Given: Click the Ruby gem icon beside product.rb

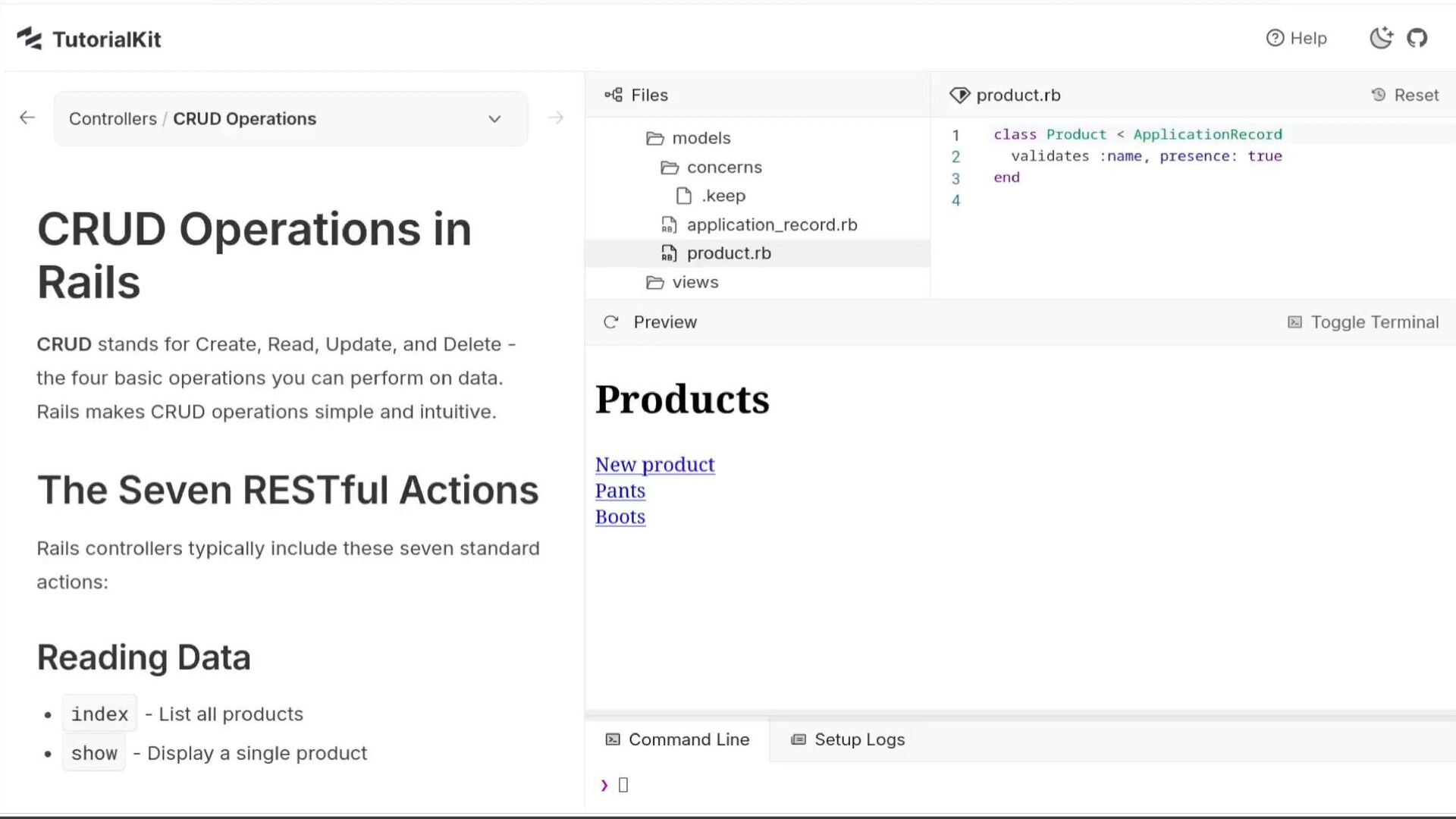Looking at the screenshot, I should tap(959, 95).
